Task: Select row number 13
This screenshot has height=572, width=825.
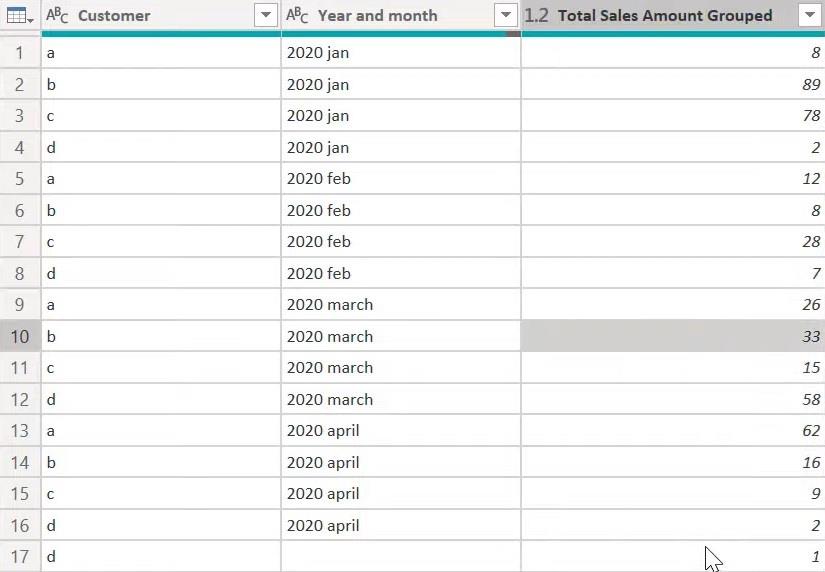Action: (20, 431)
